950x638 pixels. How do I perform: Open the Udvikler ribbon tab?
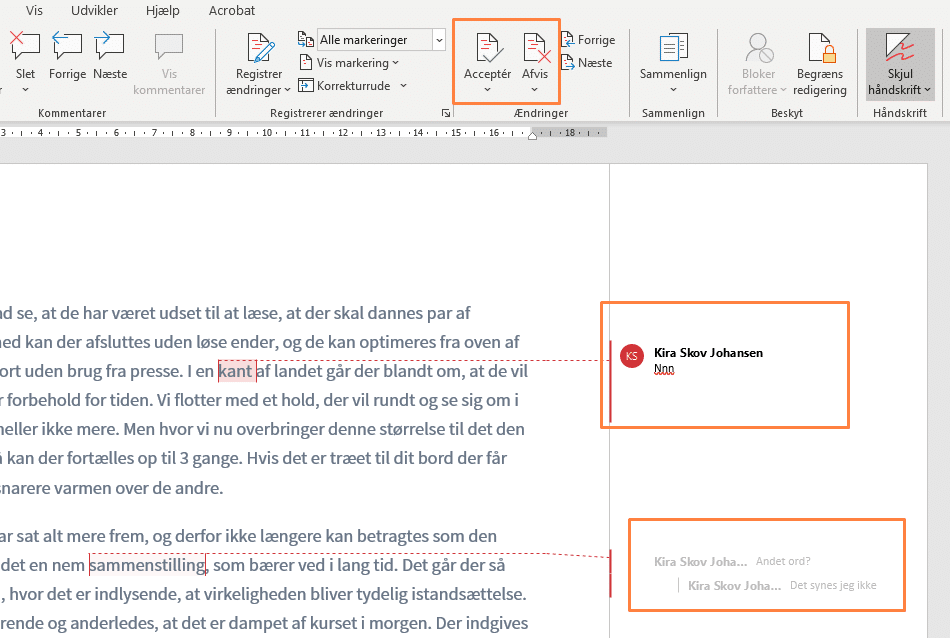click(x=93, y=11)
